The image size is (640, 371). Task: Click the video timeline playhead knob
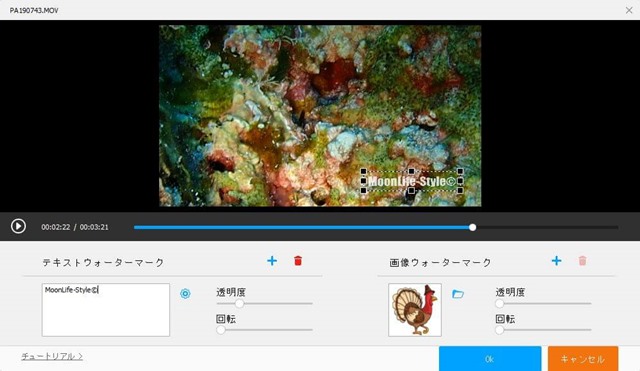[x=472, y=227]
